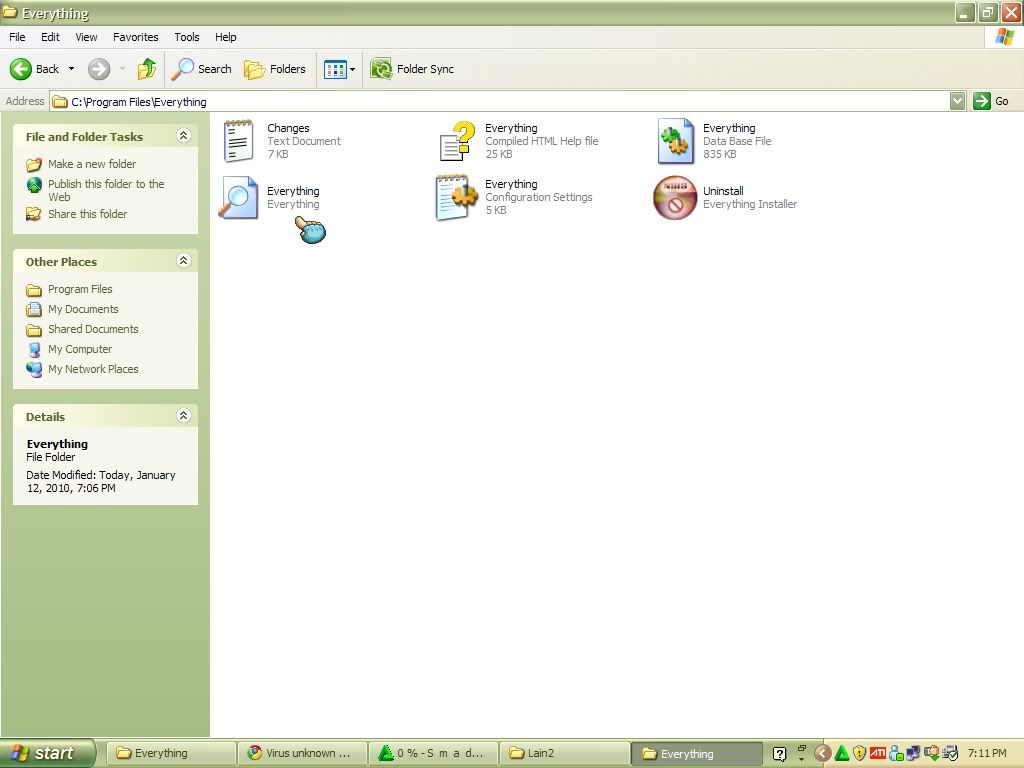Screen dimensions: 1024x768
Task: Click the Start button
Action: [x=47, y=754]
